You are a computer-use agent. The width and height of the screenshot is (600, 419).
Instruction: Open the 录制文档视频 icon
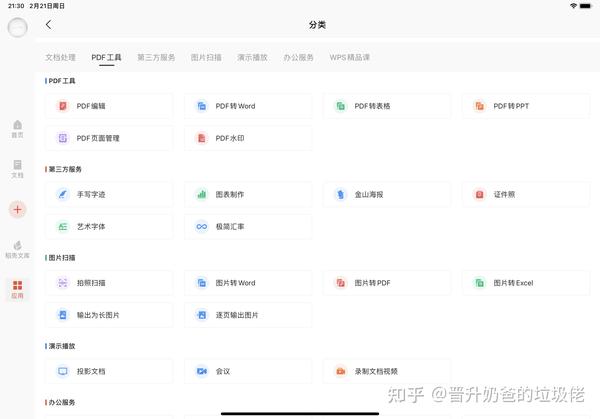[341, 371]
